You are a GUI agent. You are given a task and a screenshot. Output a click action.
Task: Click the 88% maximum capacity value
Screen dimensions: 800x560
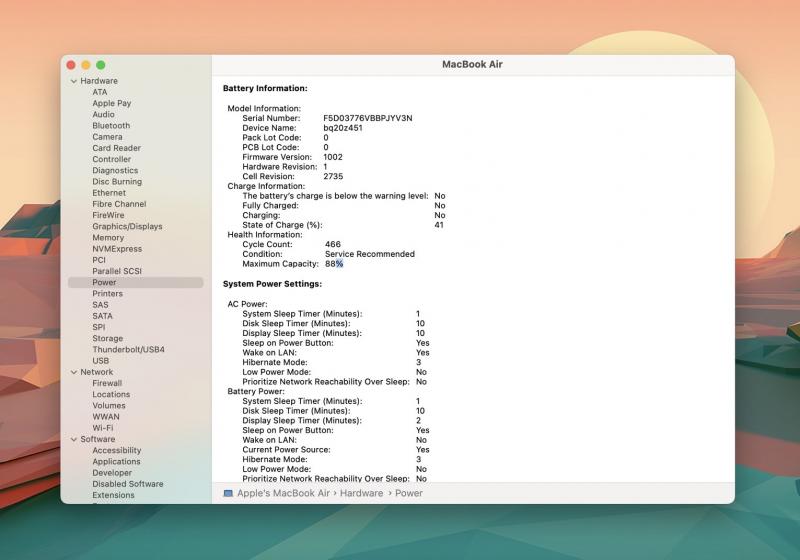334,264
